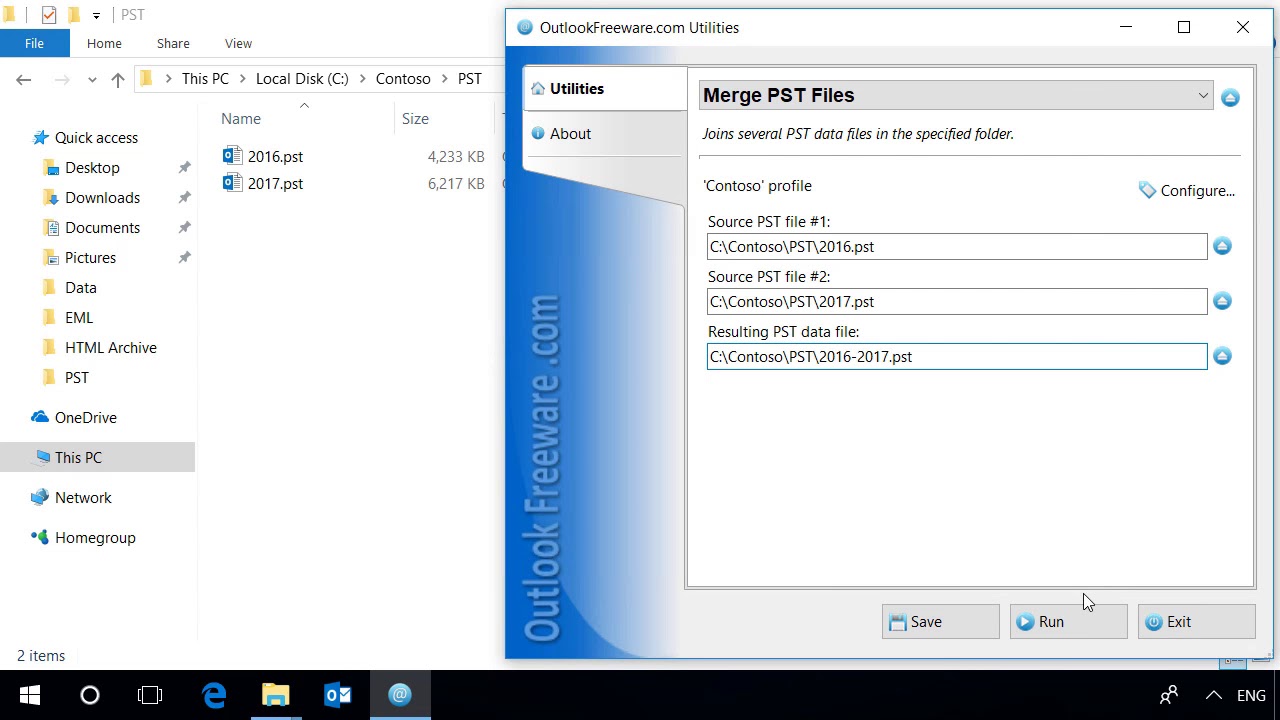Launch Microsoft Edge from taskbar

pos(214,695)
